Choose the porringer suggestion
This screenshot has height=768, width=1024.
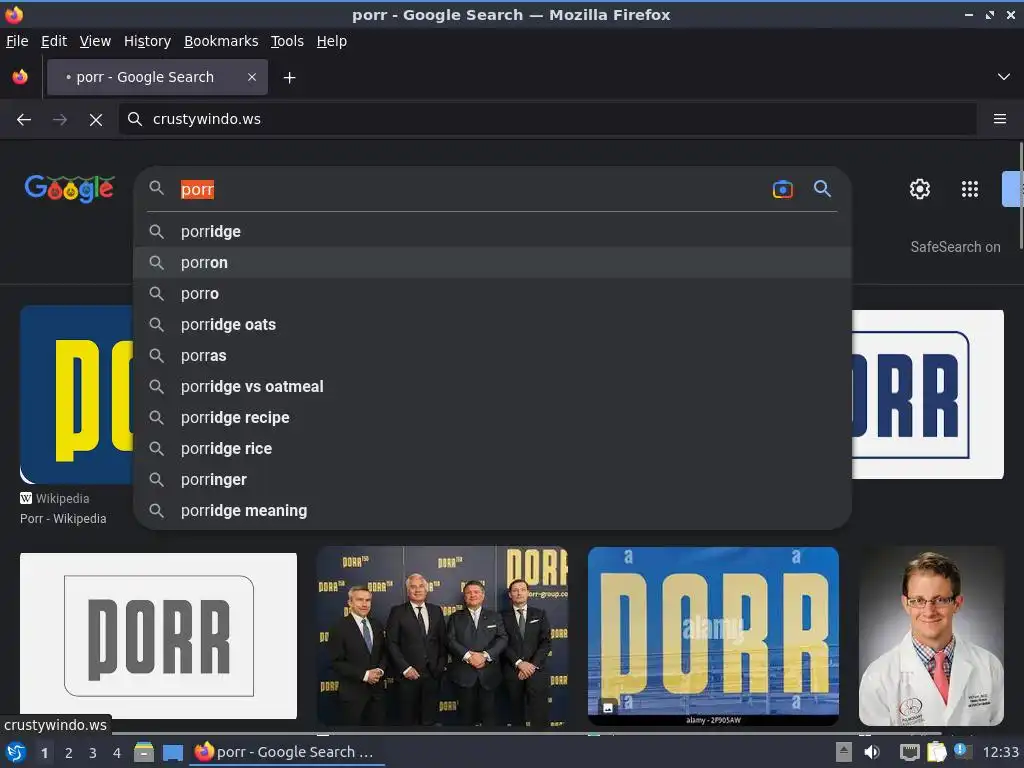[492, 480]
